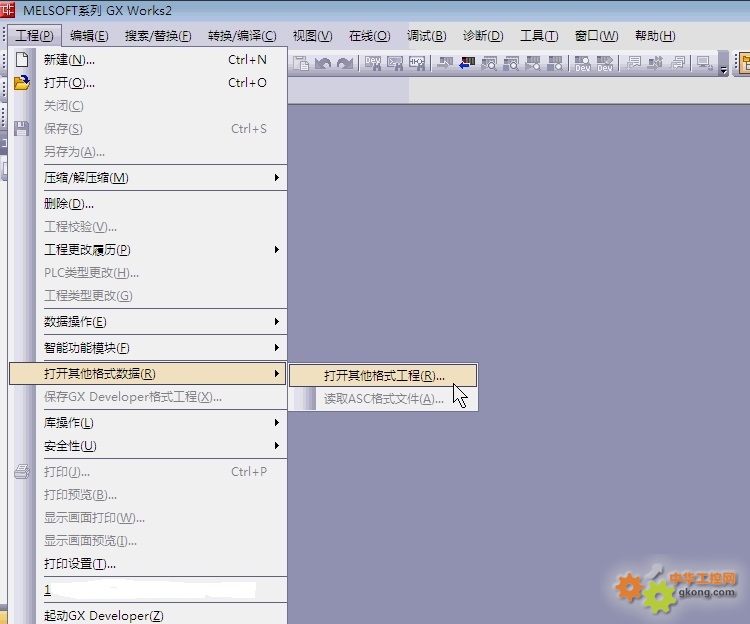Expand 打开其他格式数据(R) submenu arrow
The height and width of the screenshot is (624, 750).
(276, 373)
